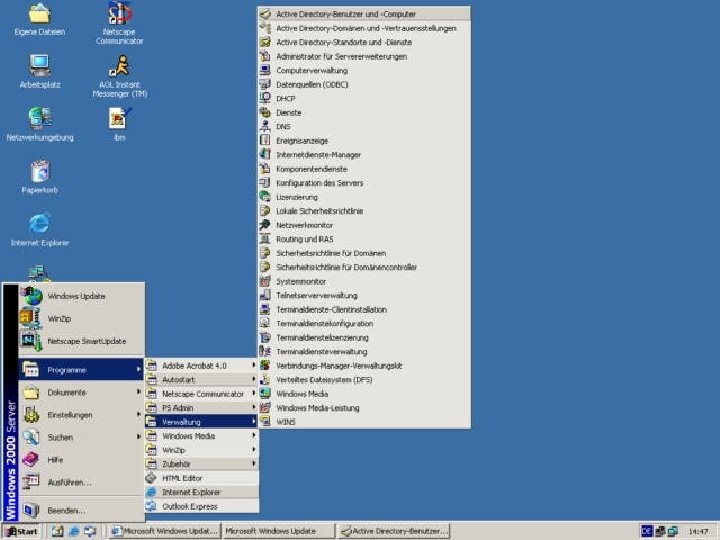This screenshot has width=720, height=540.
Task: Select Telnetserververwaltung entry
Action: (364, 295)
